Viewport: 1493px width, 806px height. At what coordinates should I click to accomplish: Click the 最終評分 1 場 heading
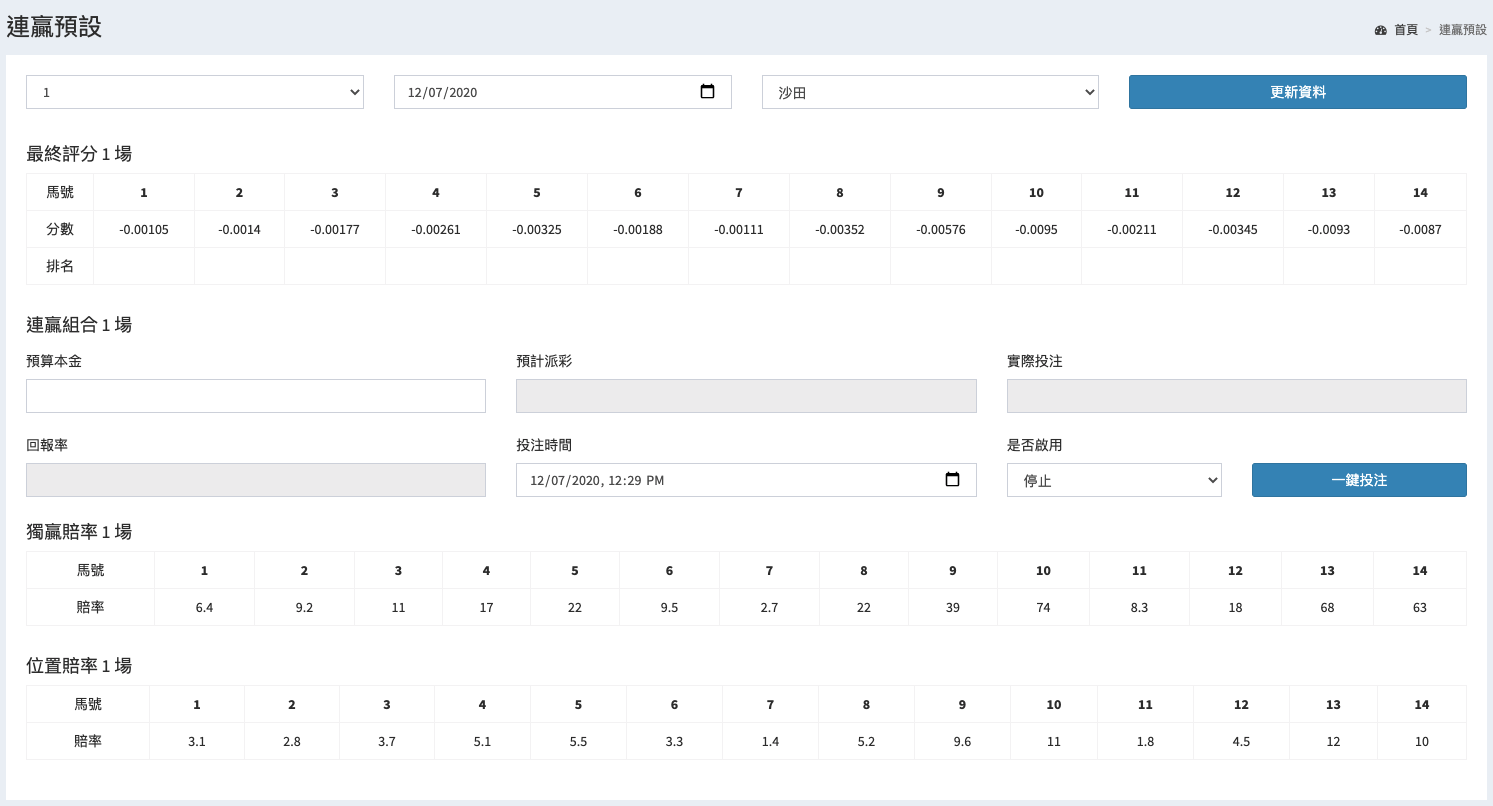[x=79, y=154]
